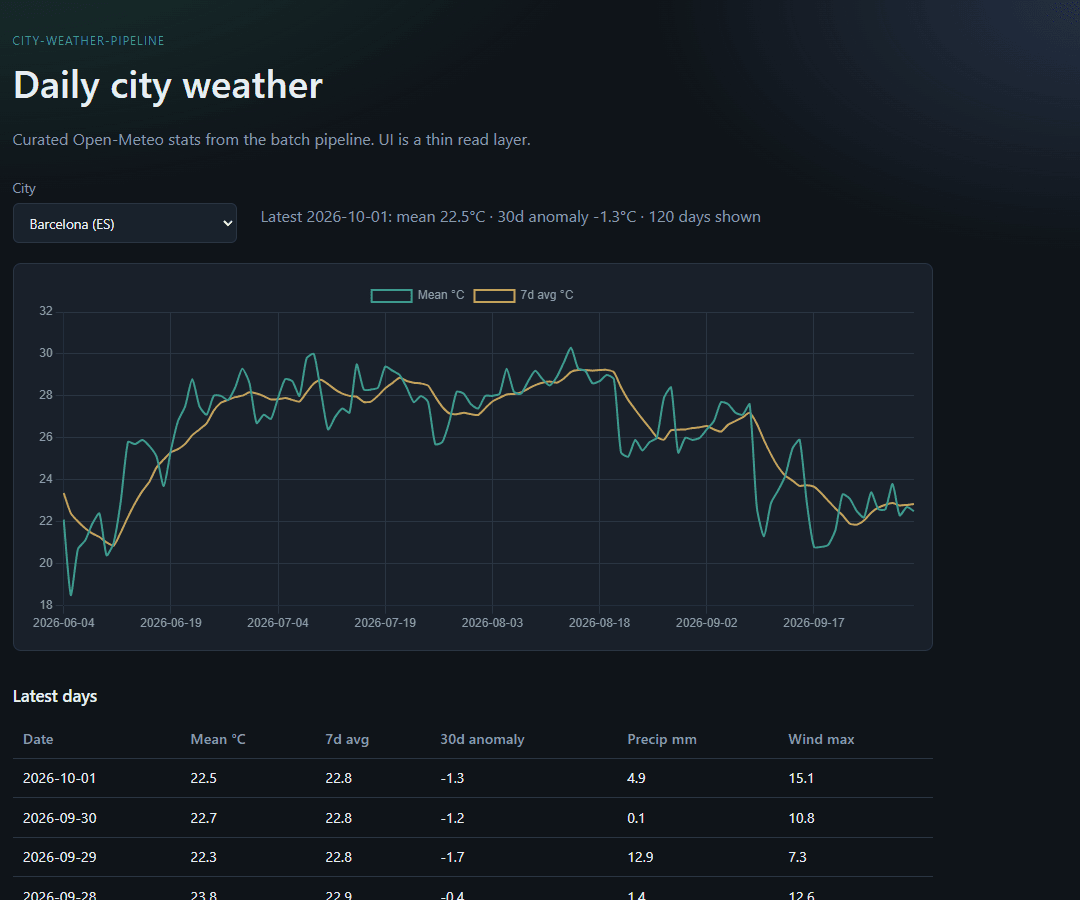The height and width of the screenshot is (900, 1080).
Task: Click the 2026-08-18 x-axis label
Action: point(599,622)
